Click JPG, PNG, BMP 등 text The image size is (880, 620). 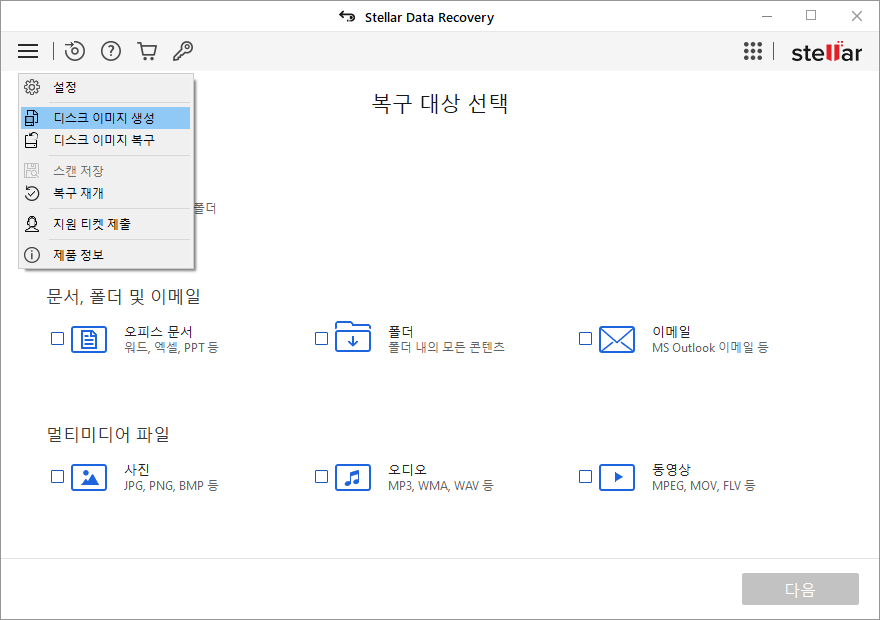click(x=171, y=485)
